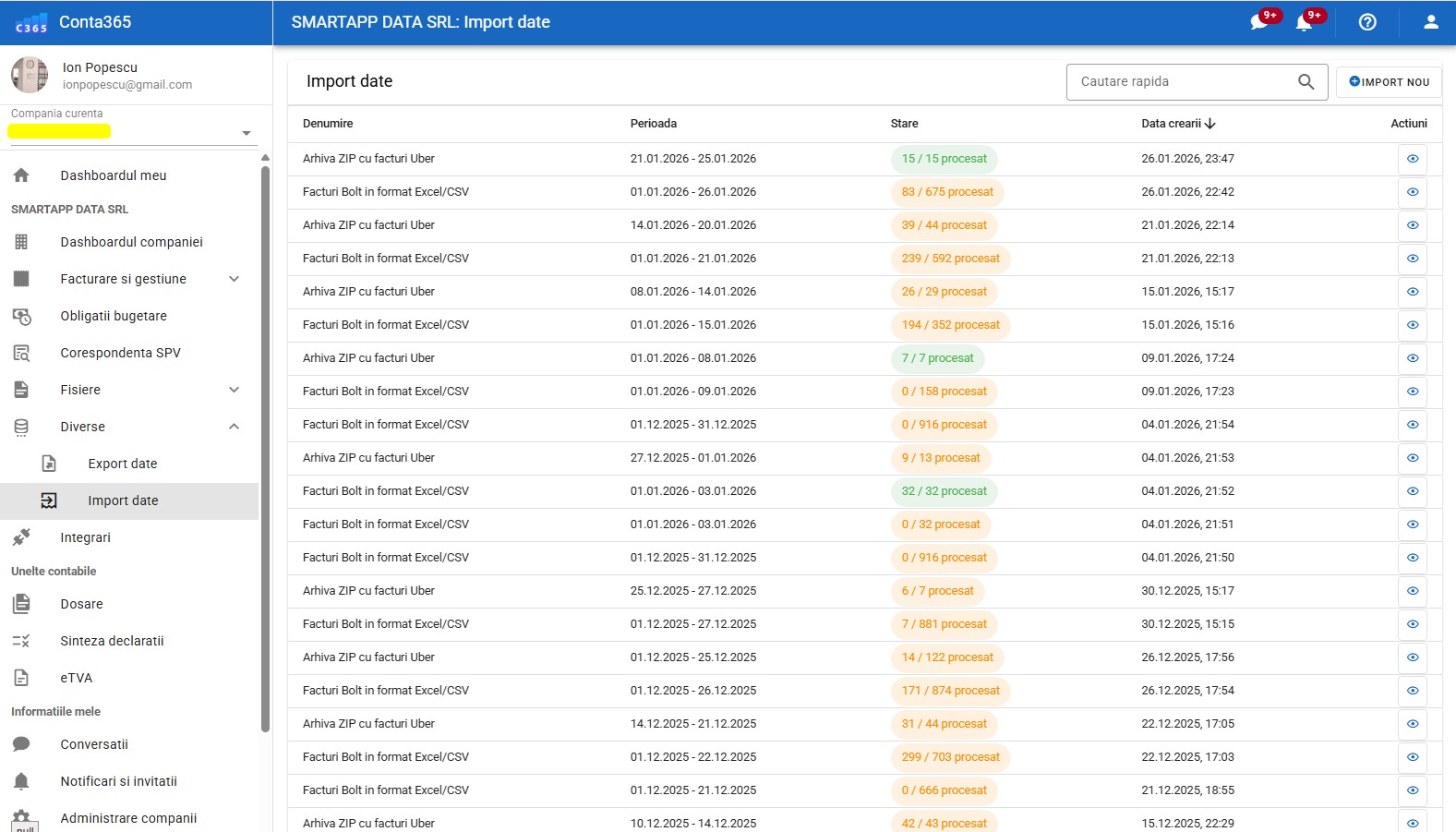
Task: Click eye icon for import created 09.01.2026, 17:24
Action: [1412, 358]
